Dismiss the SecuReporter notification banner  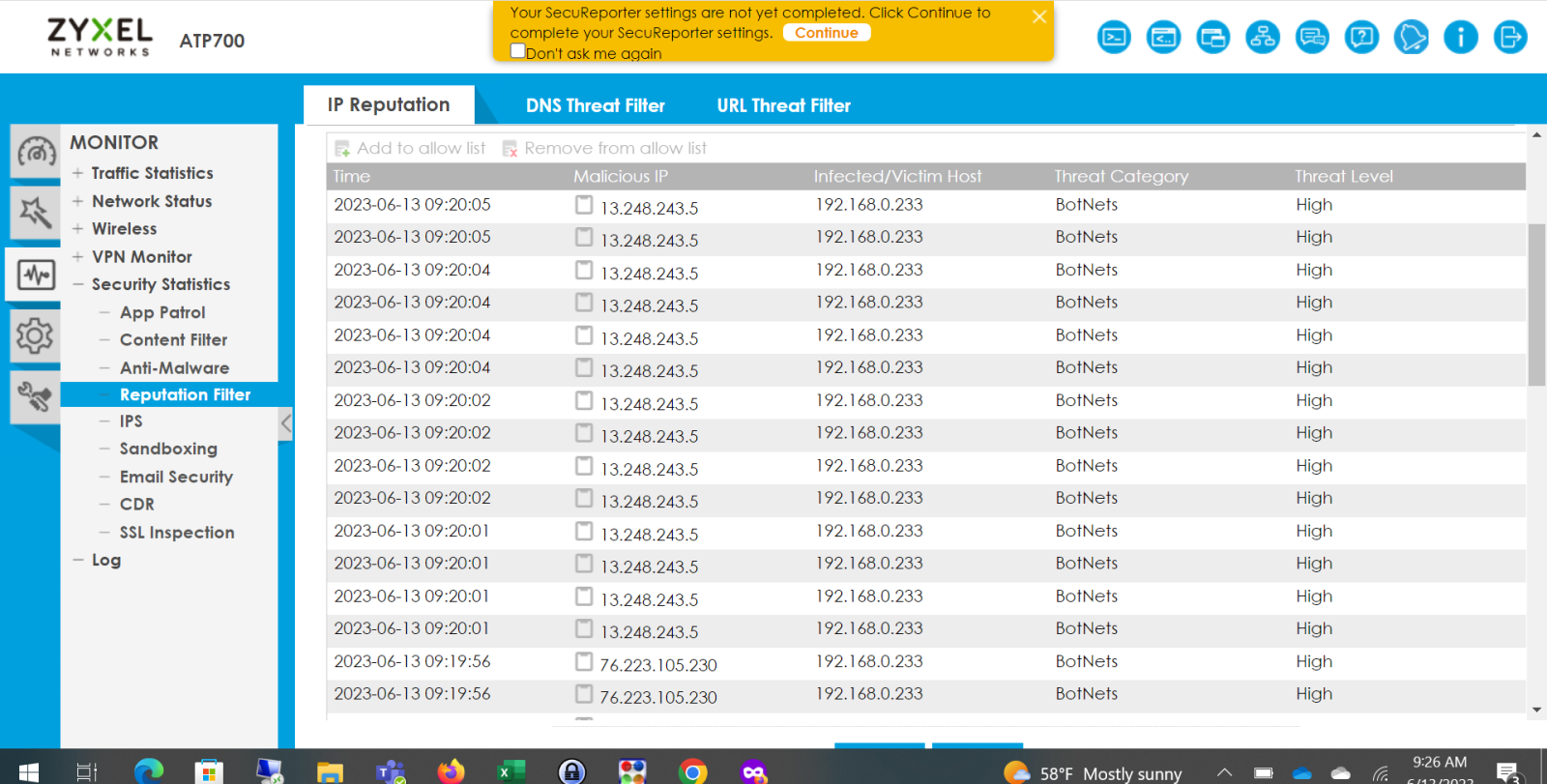1039,16
